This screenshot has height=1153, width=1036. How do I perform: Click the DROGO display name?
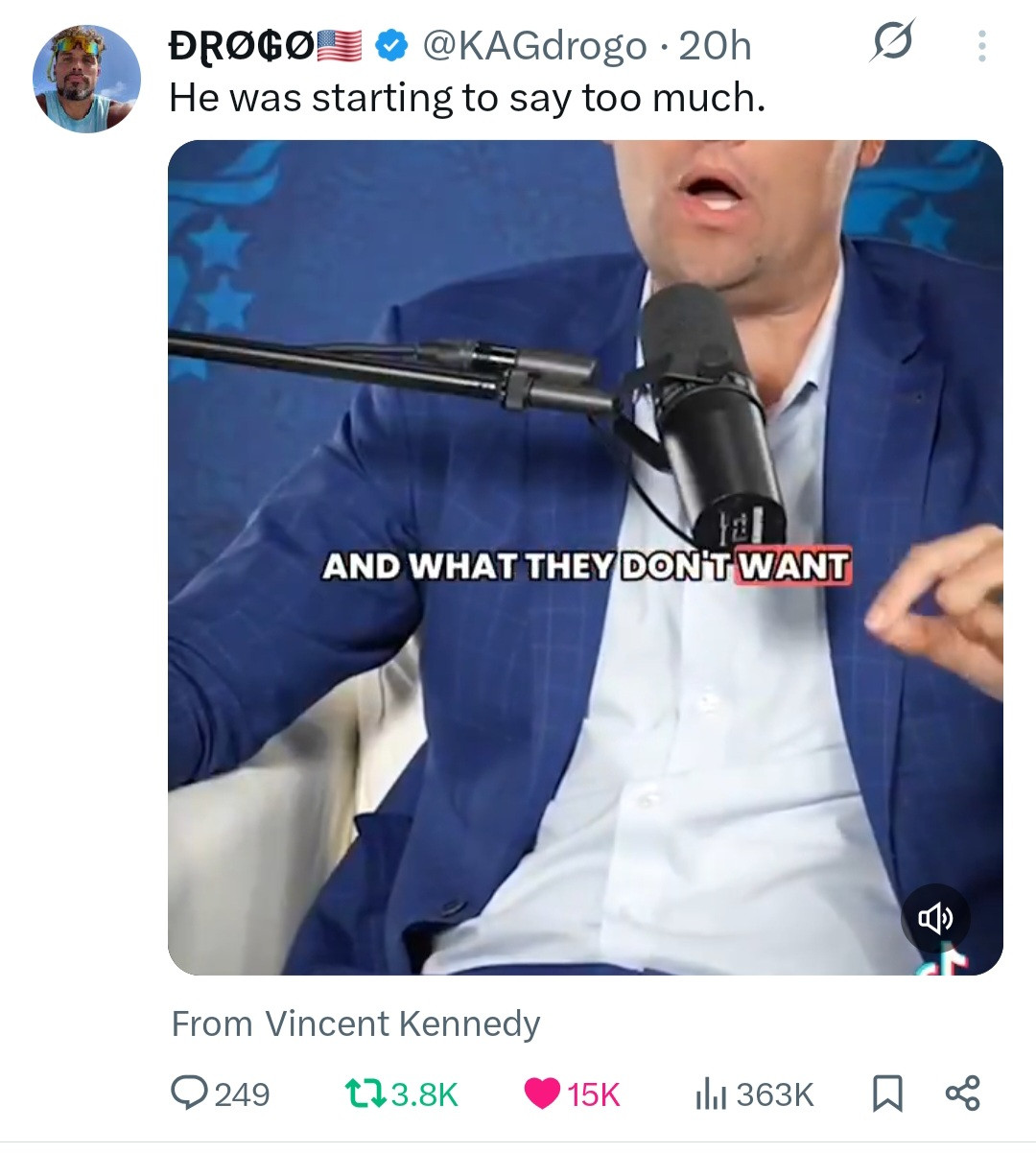[x=240, y=45]
